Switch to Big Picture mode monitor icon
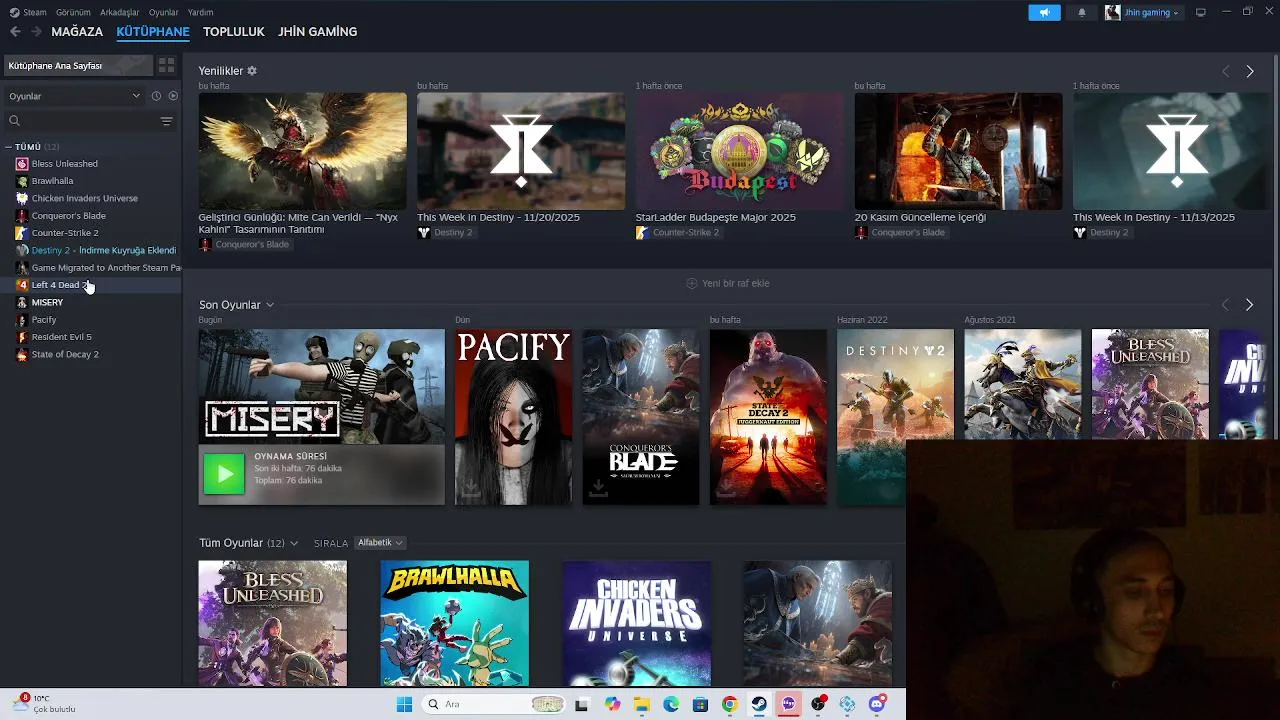 [1201, 12]
